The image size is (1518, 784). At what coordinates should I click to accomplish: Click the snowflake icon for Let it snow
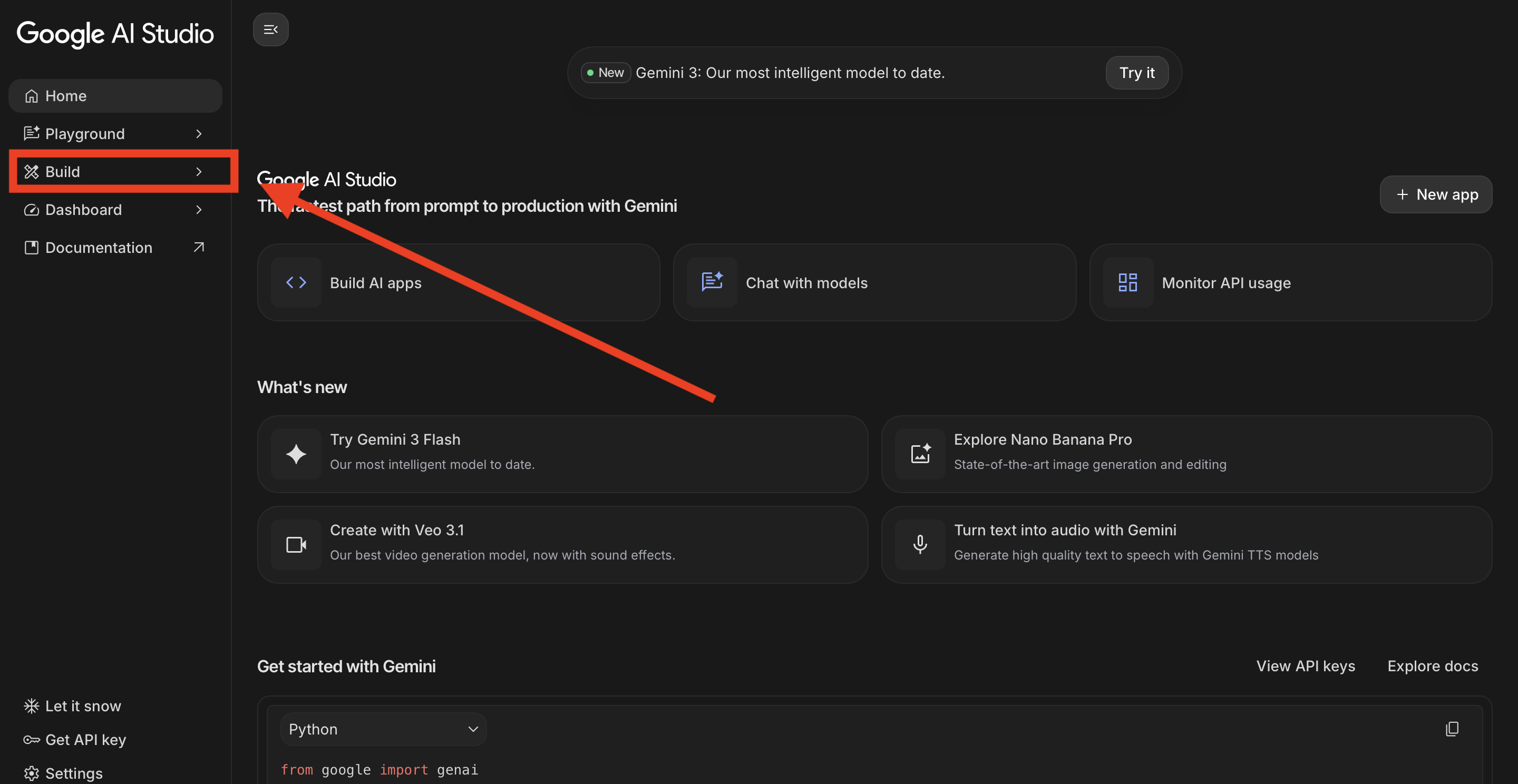[x=31, y=705]
